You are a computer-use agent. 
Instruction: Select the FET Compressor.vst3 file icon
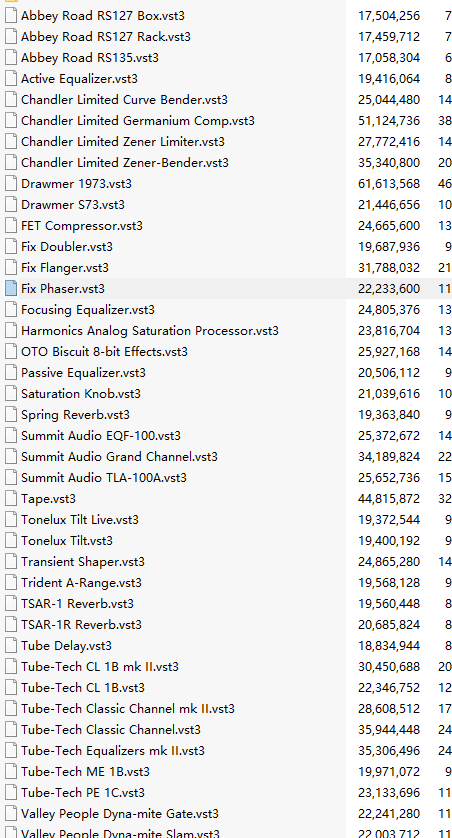pyautogui.click(x=11, y=226)
